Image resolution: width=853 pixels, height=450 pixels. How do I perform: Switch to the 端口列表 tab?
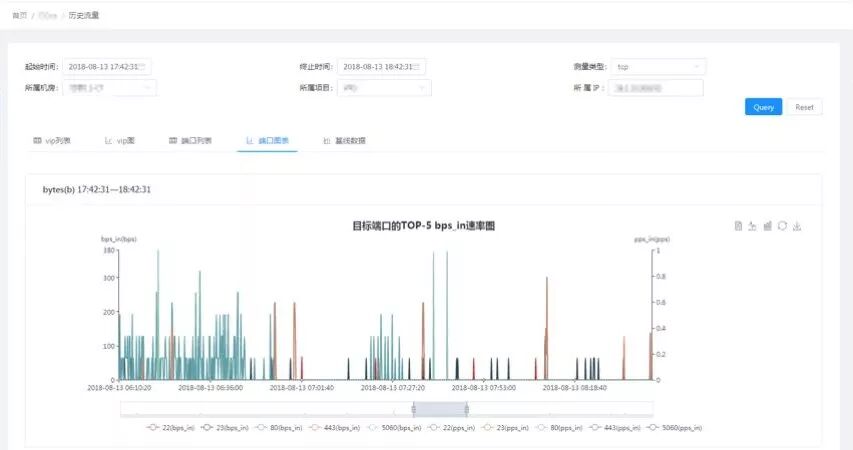coord(190,140)
